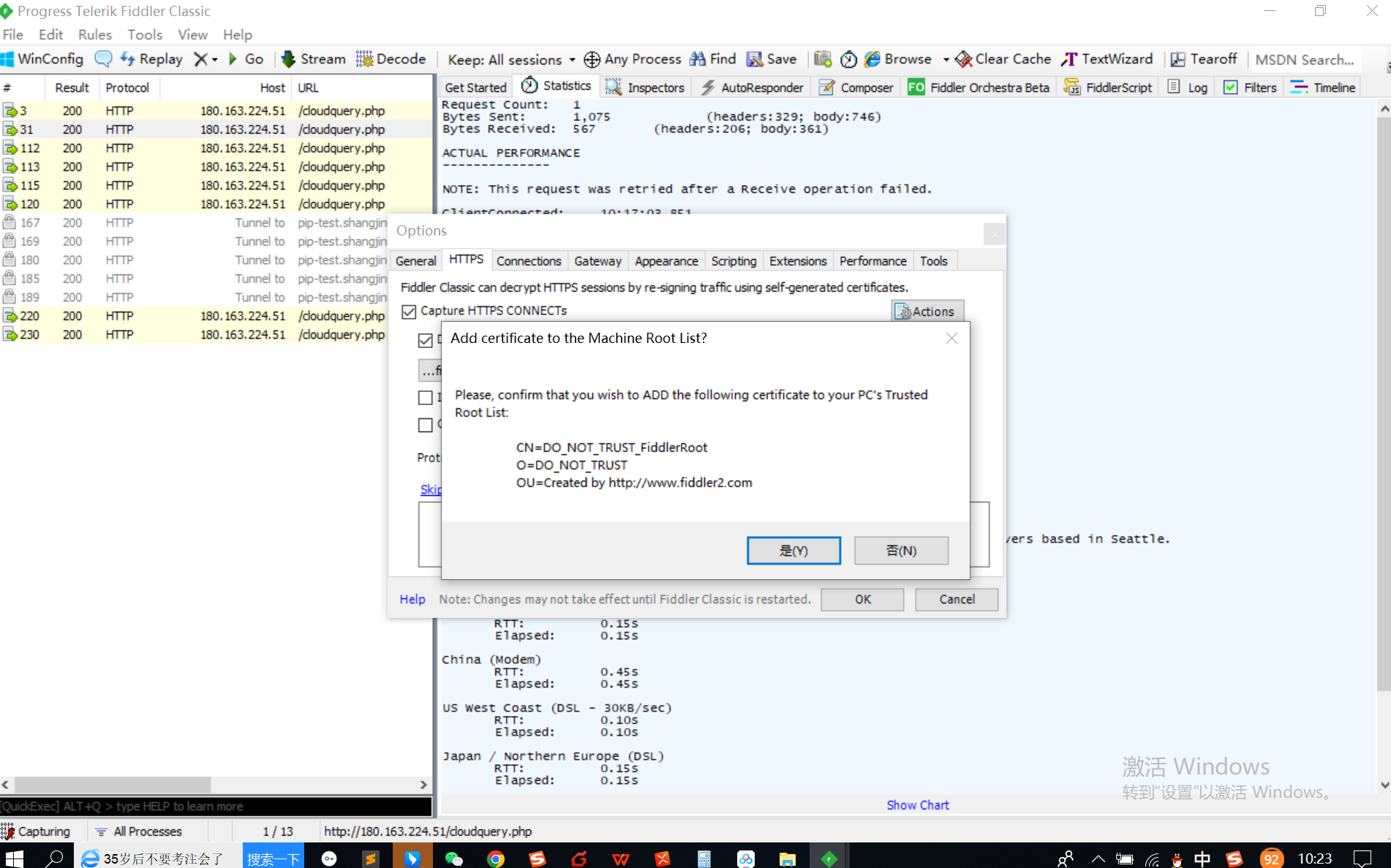Click the Browse toolbar button
Viewport: 1391px width, 868px height.
point(899,59)
